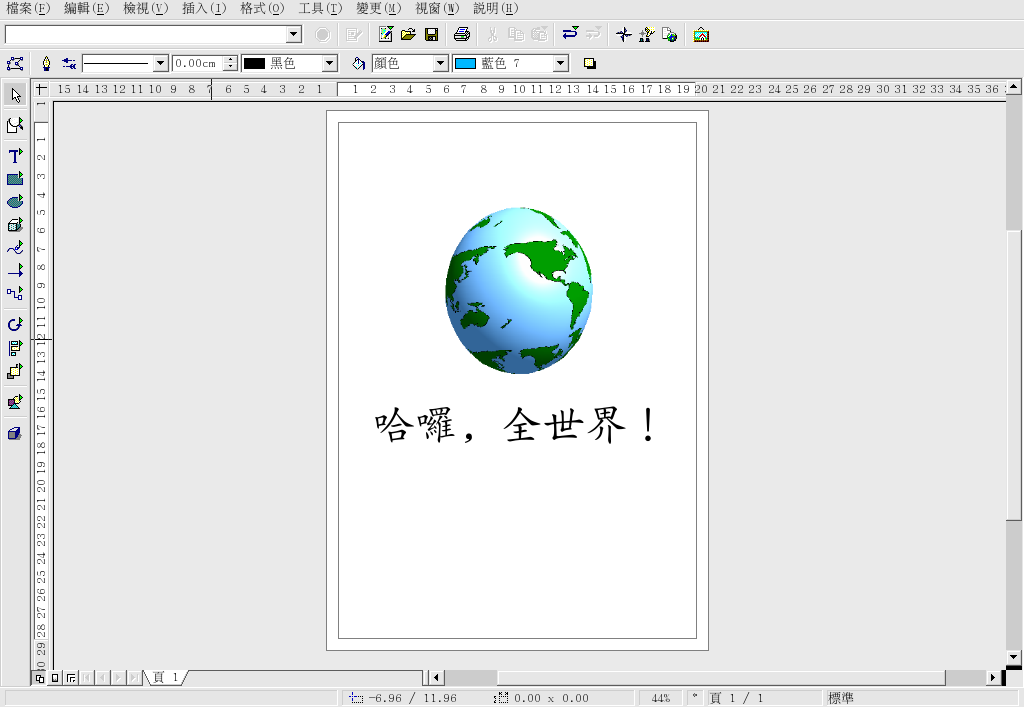Open the 檔案 menu

pos(28,8)
